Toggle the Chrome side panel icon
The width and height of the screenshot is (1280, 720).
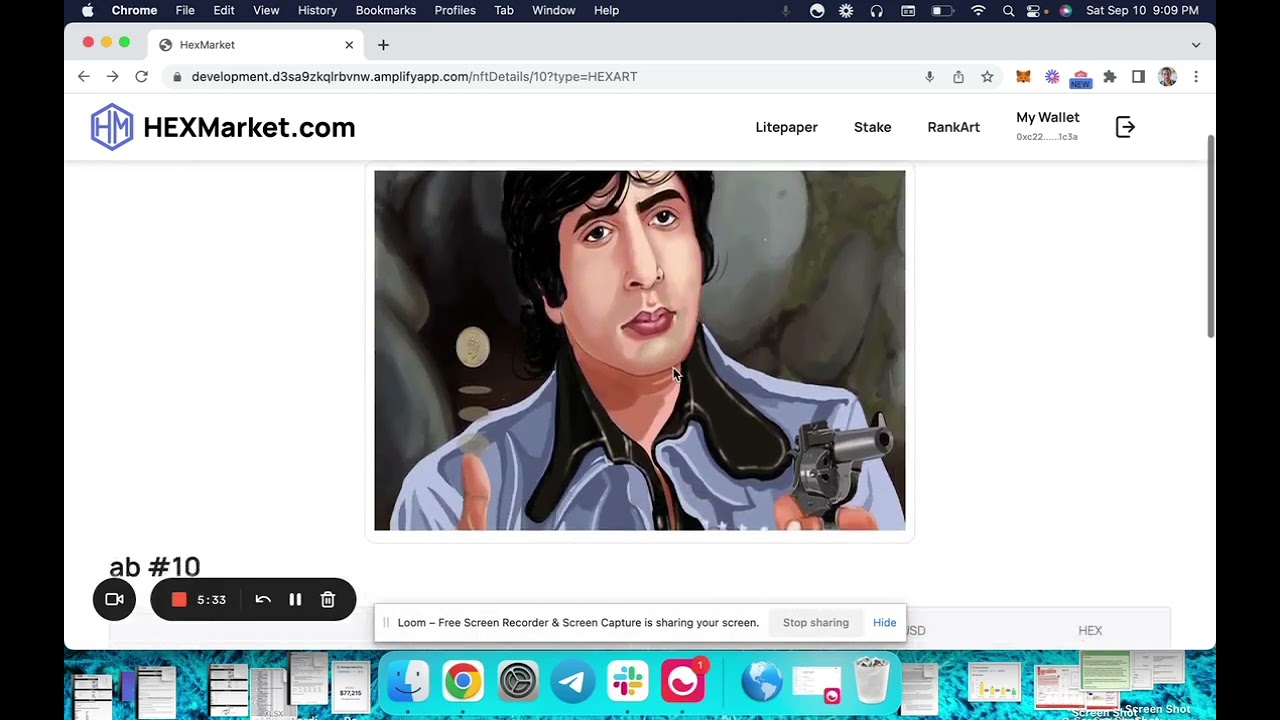(x=1138, y=76)
